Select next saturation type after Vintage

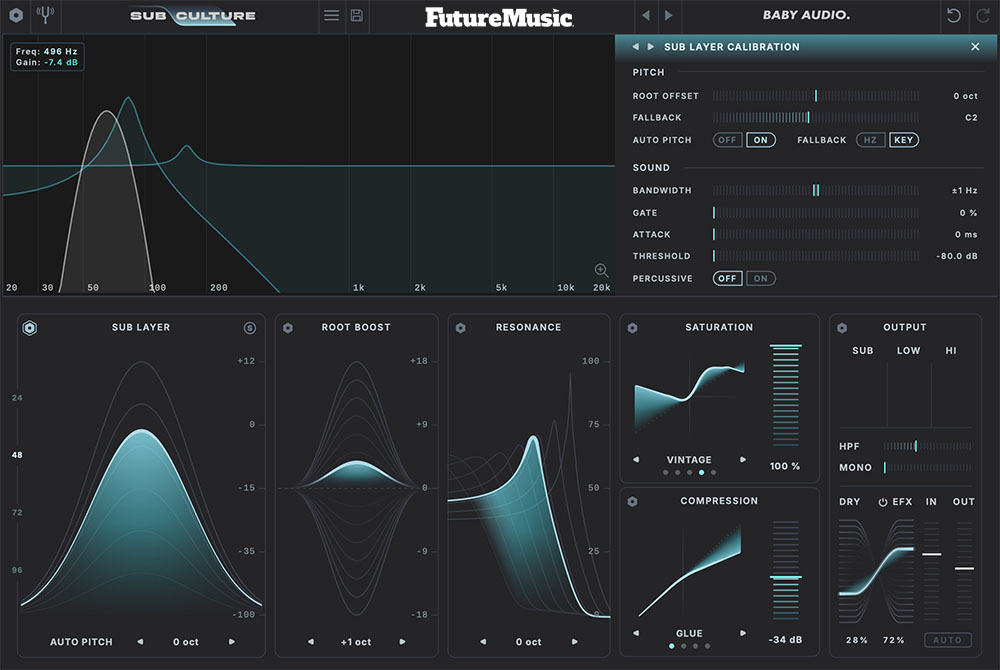coord(743,460)
